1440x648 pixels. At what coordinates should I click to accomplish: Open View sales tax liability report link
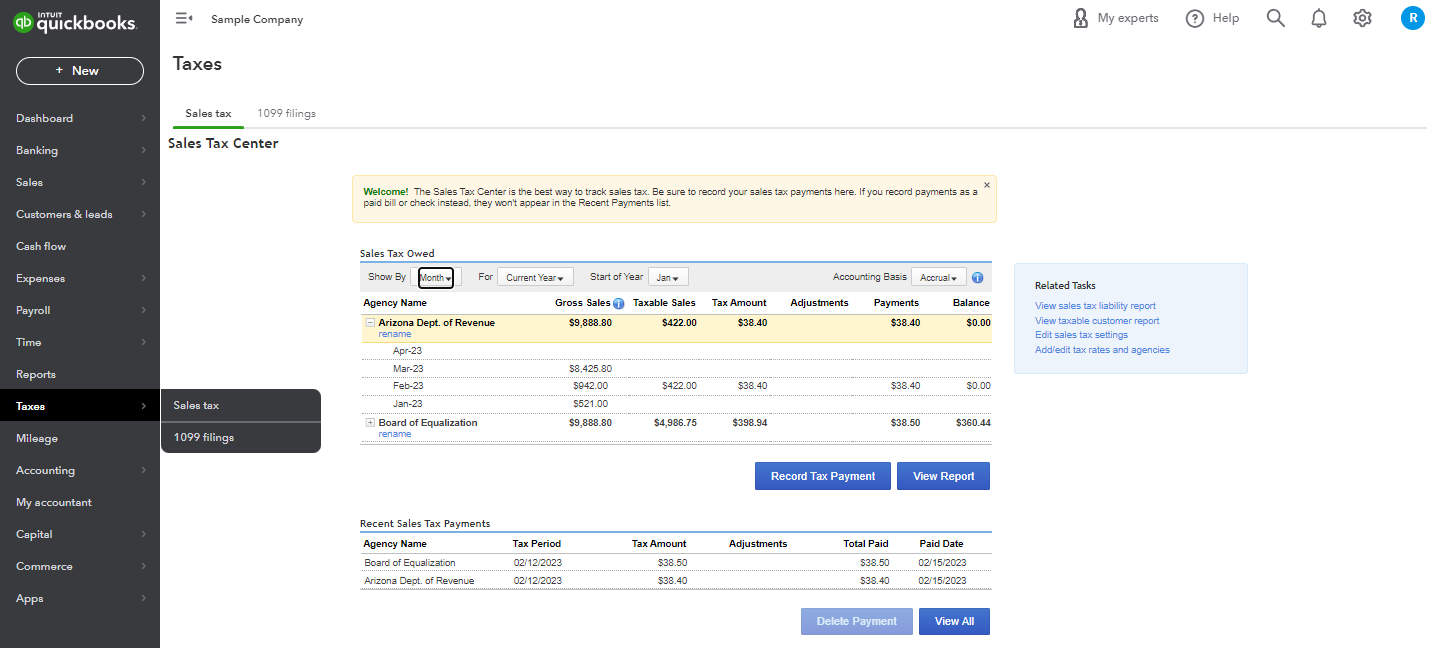1095,306
